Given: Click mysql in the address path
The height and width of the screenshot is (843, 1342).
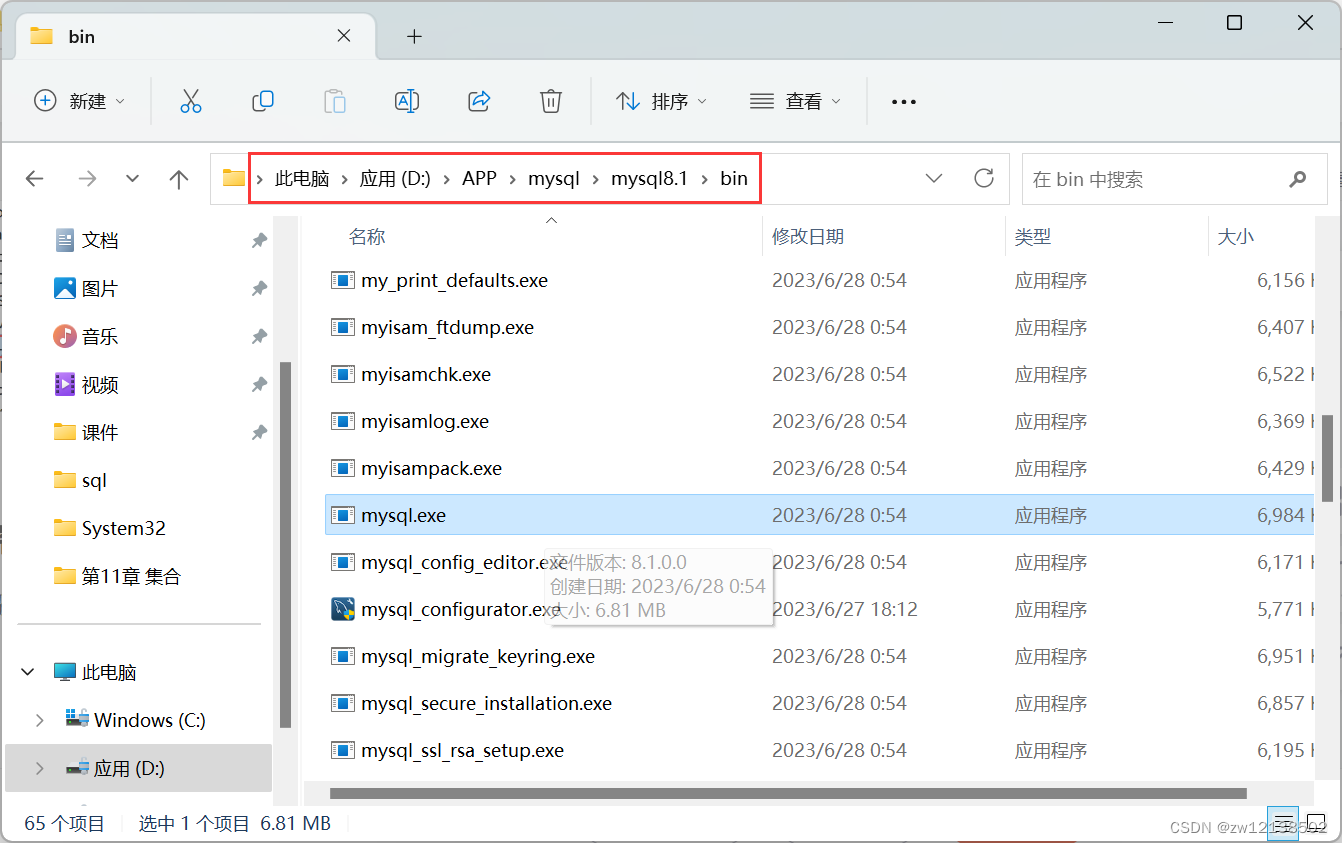Looking at the screenshot, I should [x=554, y=179].
